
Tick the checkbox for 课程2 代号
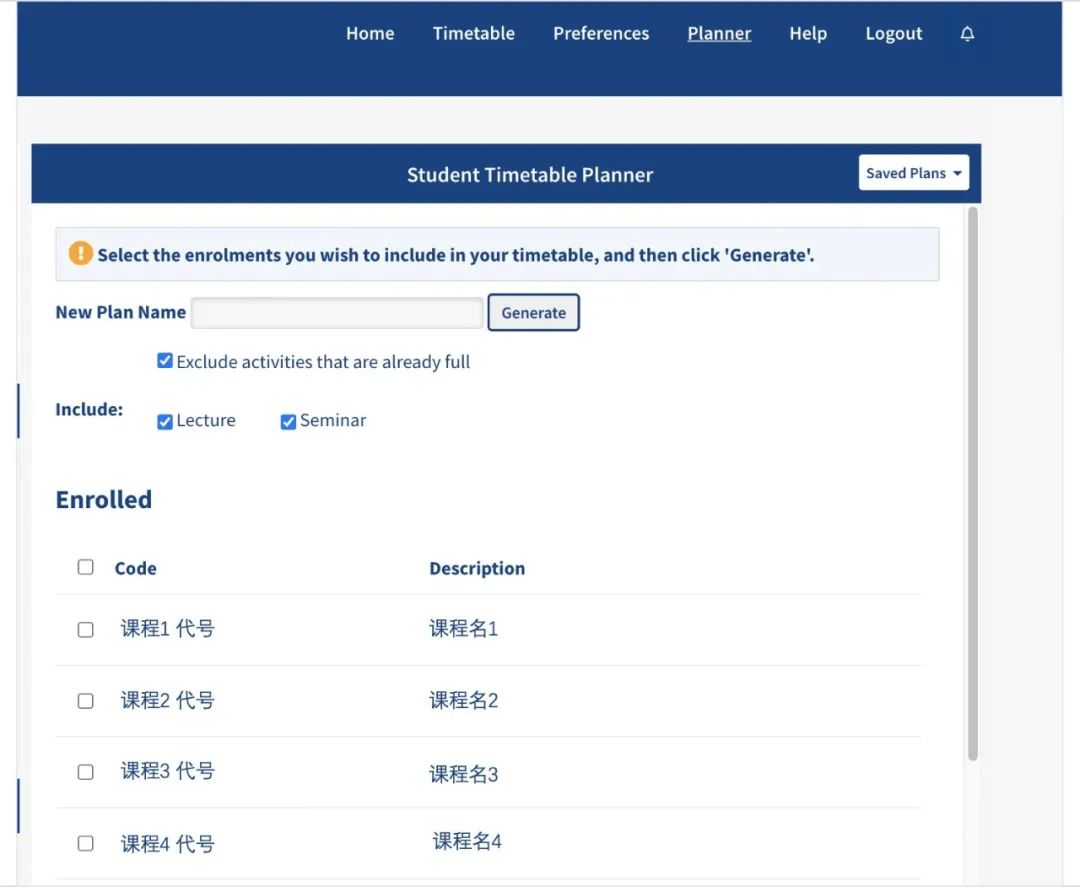85,700
